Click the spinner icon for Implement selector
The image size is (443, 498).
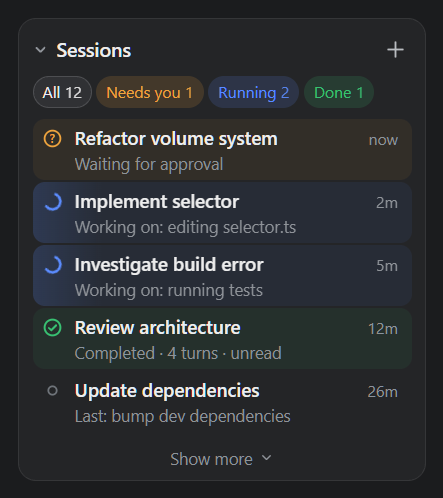[53, 202]
